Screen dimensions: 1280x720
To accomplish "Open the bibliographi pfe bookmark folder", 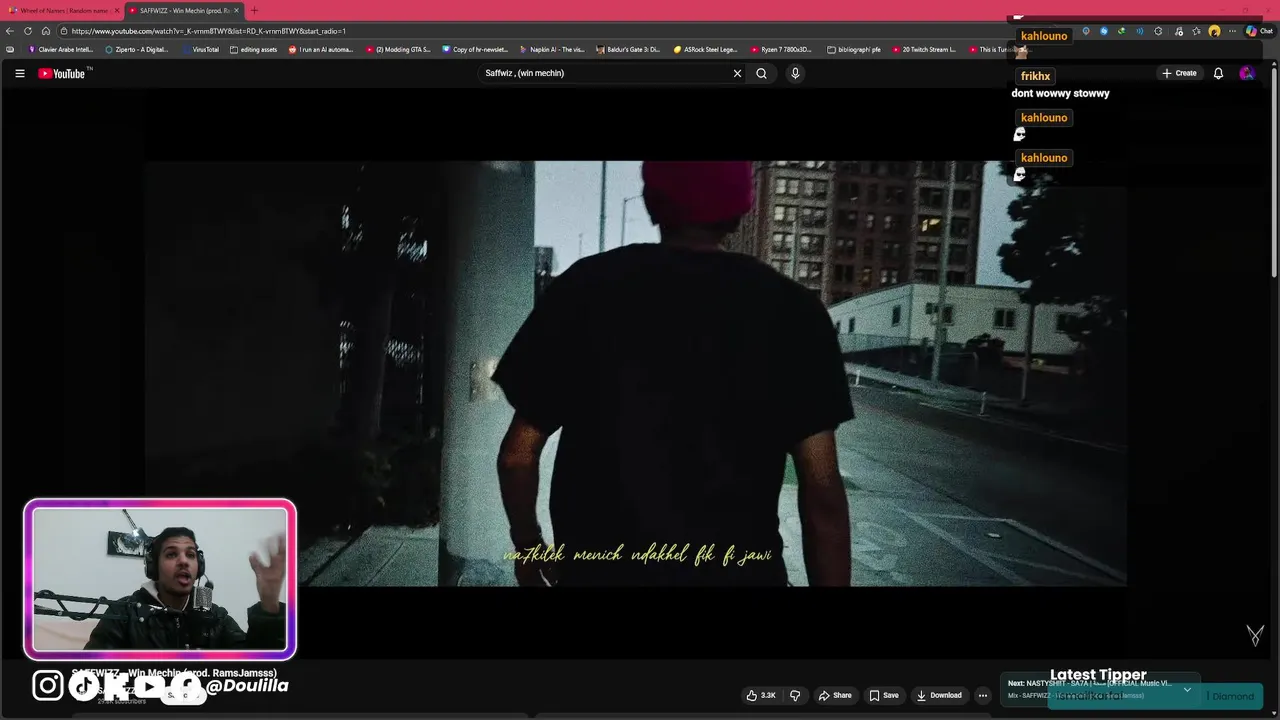I will (x=854, y=49).
